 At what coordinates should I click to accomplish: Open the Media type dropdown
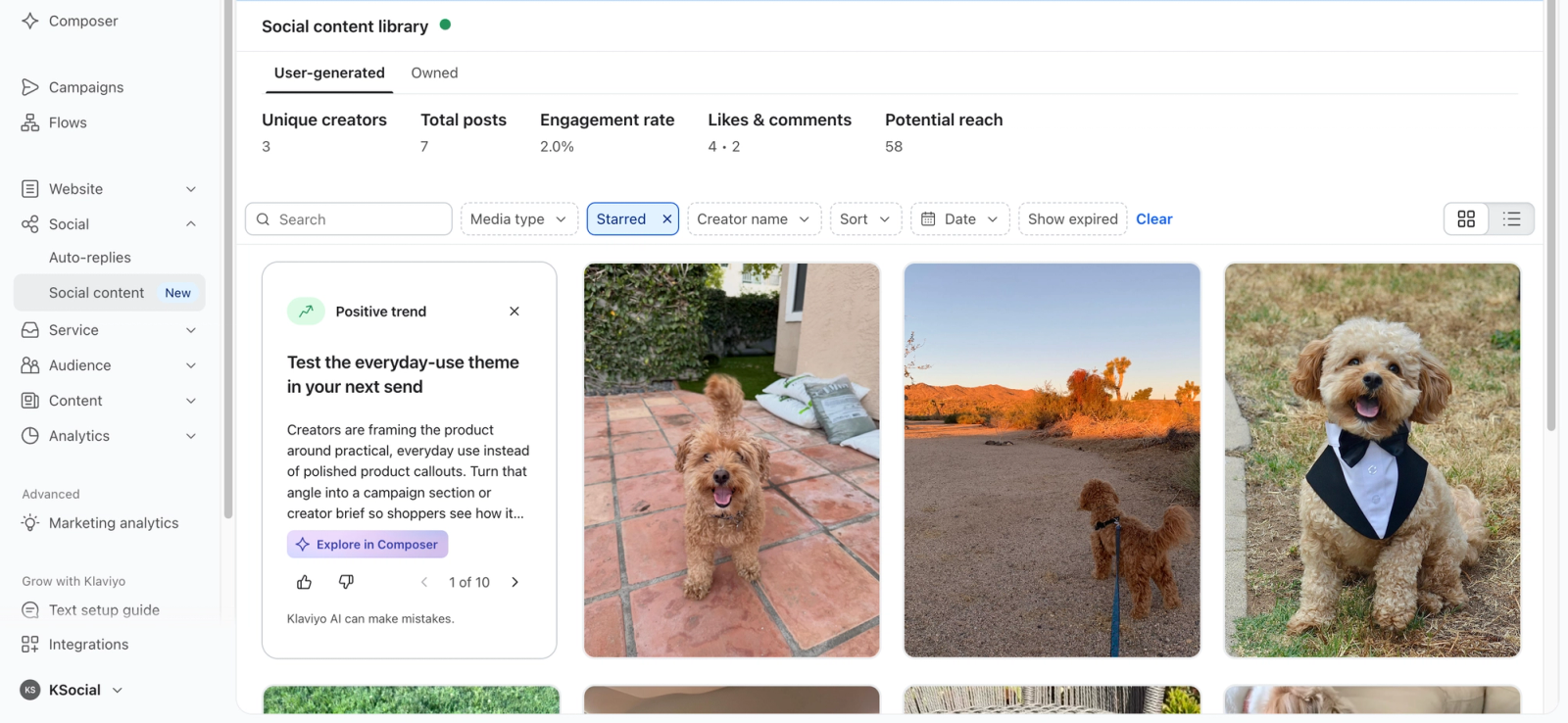click(x=518, y=219)
